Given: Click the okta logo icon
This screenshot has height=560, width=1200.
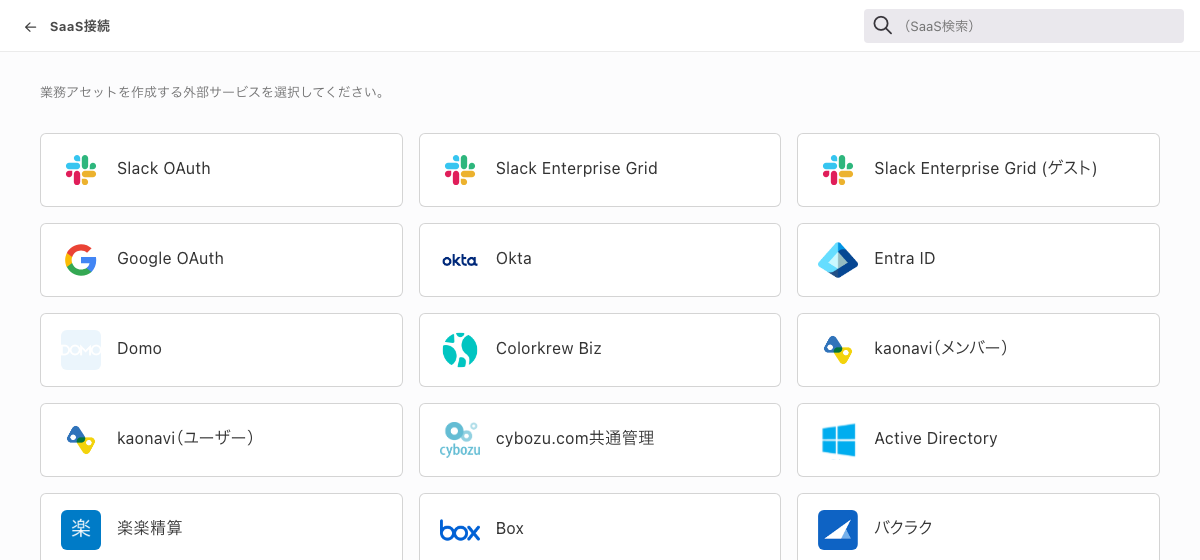Looking at the screenshot, I should pyautogui.click(x=460, y=260).
